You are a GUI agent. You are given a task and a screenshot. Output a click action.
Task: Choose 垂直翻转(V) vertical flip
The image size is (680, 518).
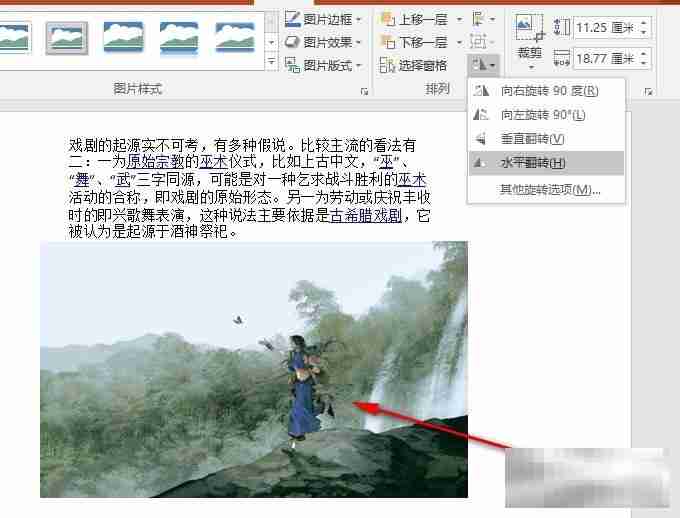(546, 139)
